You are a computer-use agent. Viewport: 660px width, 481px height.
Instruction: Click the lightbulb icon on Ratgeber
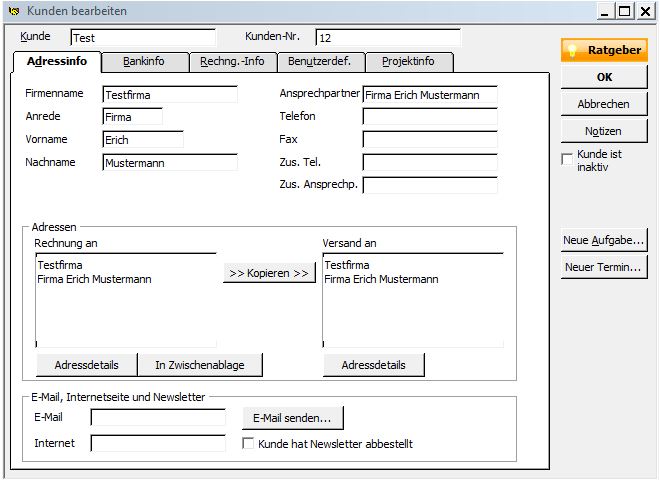(572, 50)
